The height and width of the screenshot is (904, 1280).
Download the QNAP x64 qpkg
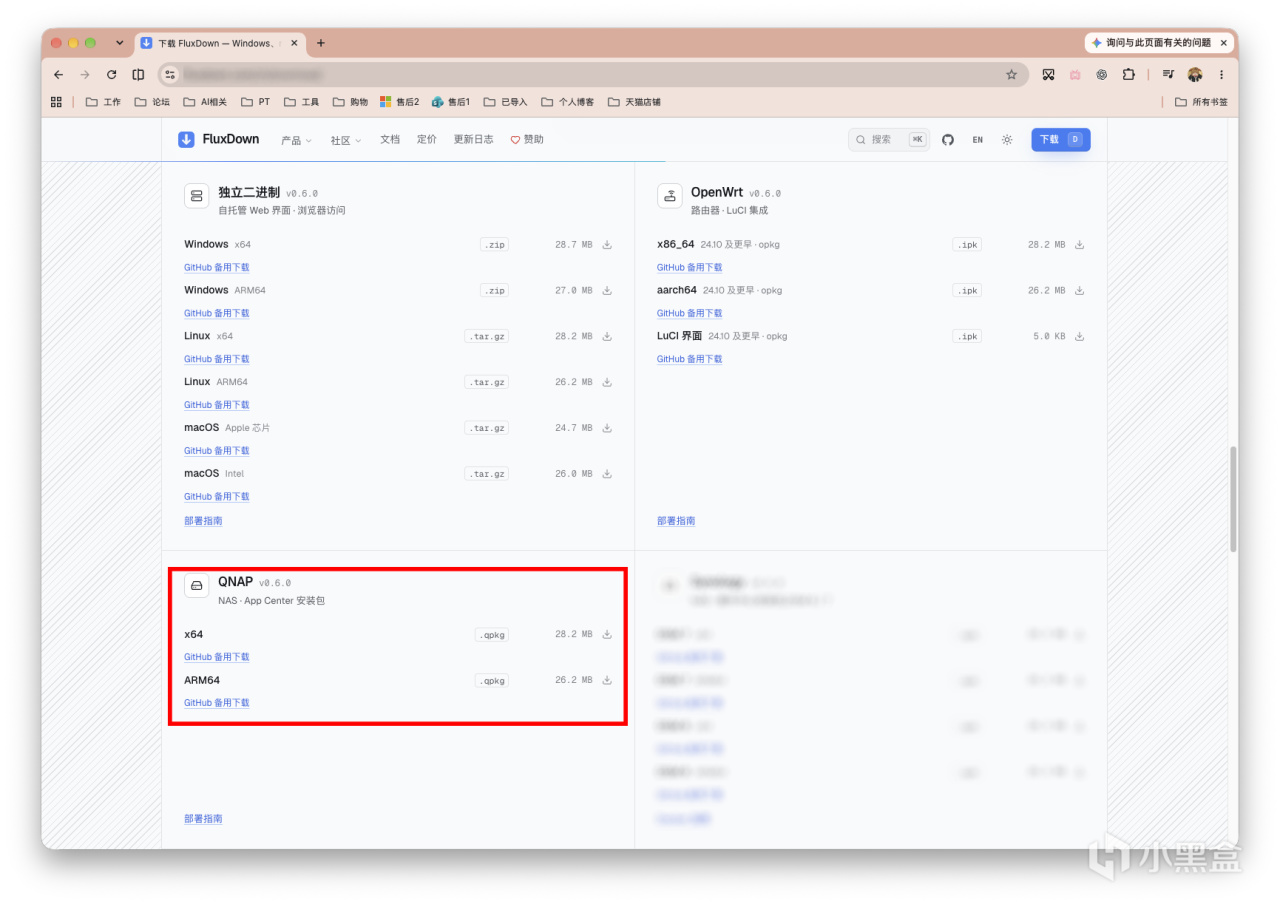pyautogui.click(x=607, y=634)
